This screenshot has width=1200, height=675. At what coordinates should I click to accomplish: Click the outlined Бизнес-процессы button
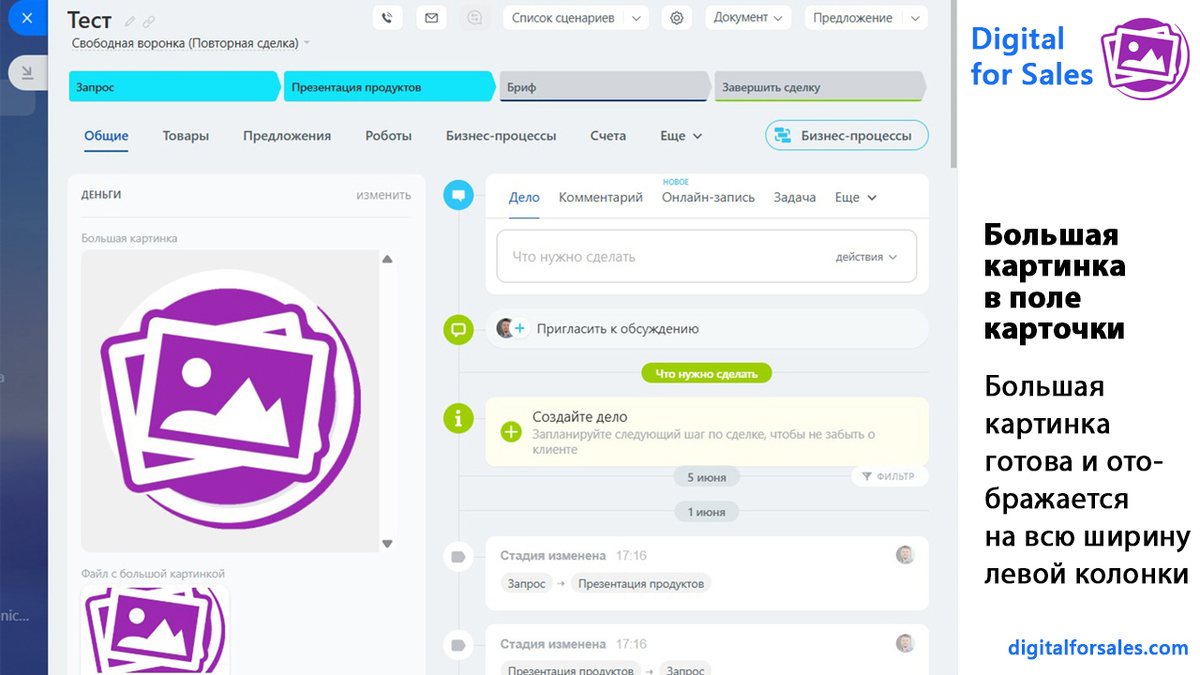847,136
